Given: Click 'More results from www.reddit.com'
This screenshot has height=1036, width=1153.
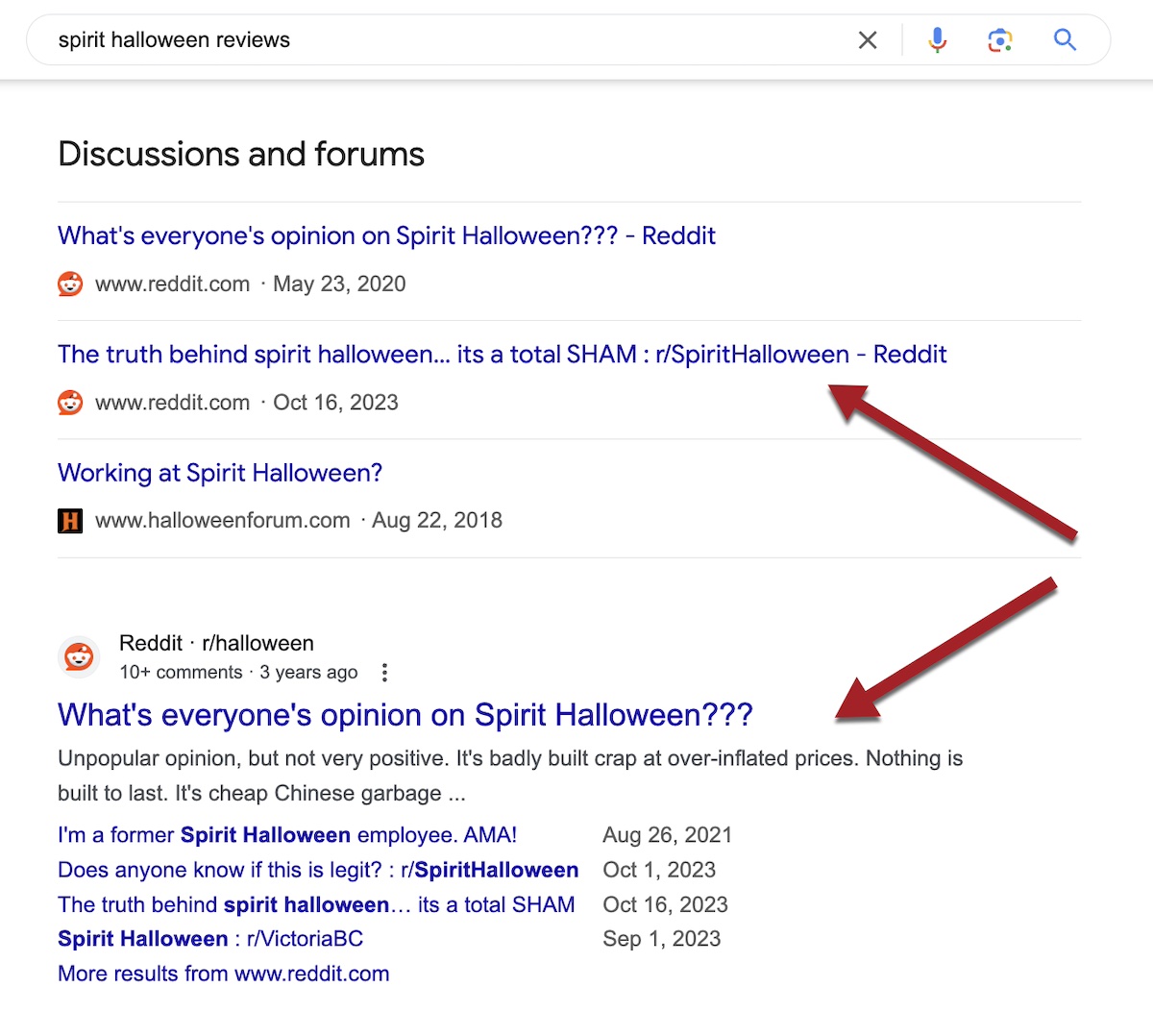Looking at the screenshot, I should click(x=224, y=974).
